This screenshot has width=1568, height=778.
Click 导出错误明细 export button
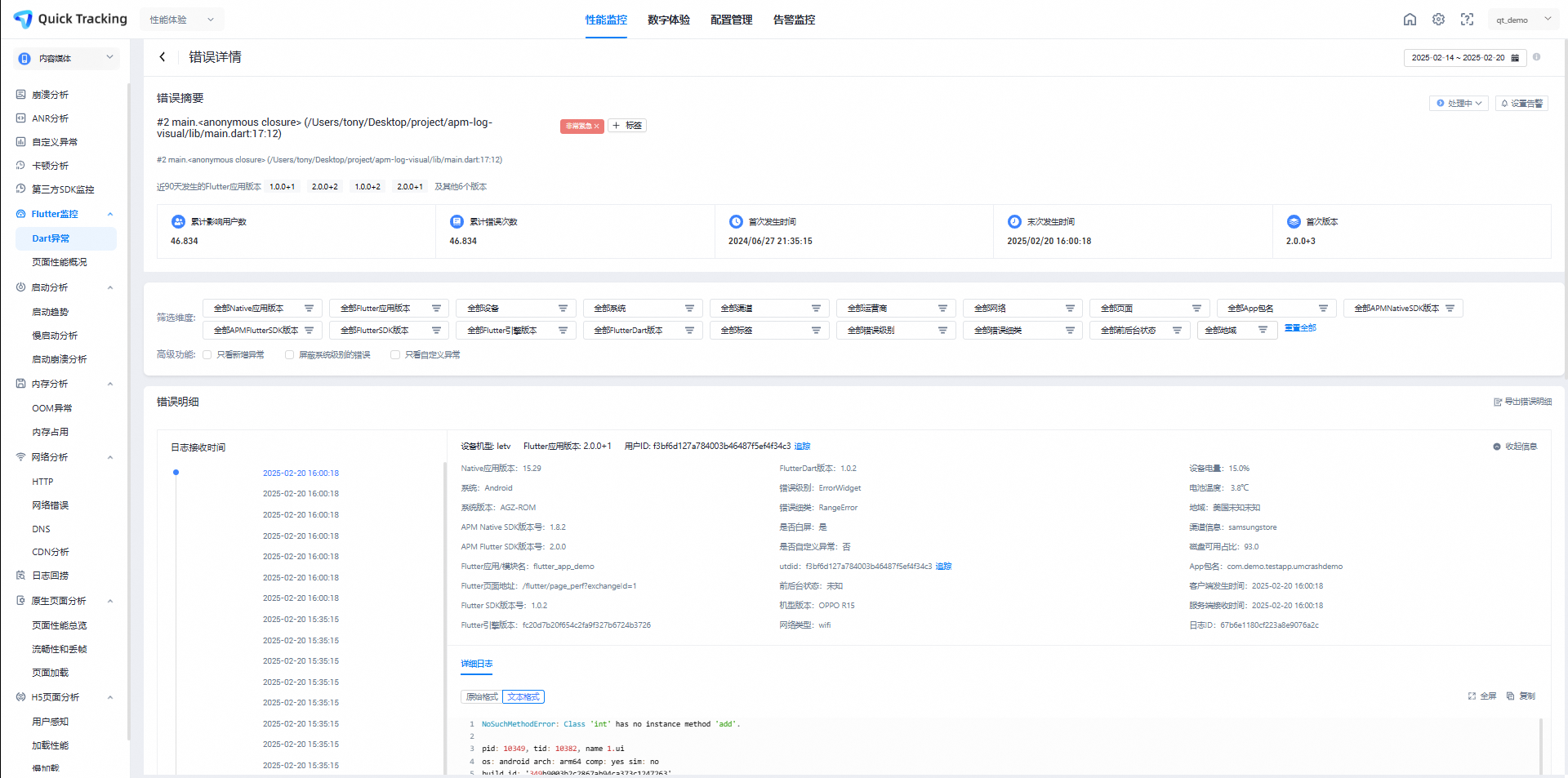tap(1522, 402)
